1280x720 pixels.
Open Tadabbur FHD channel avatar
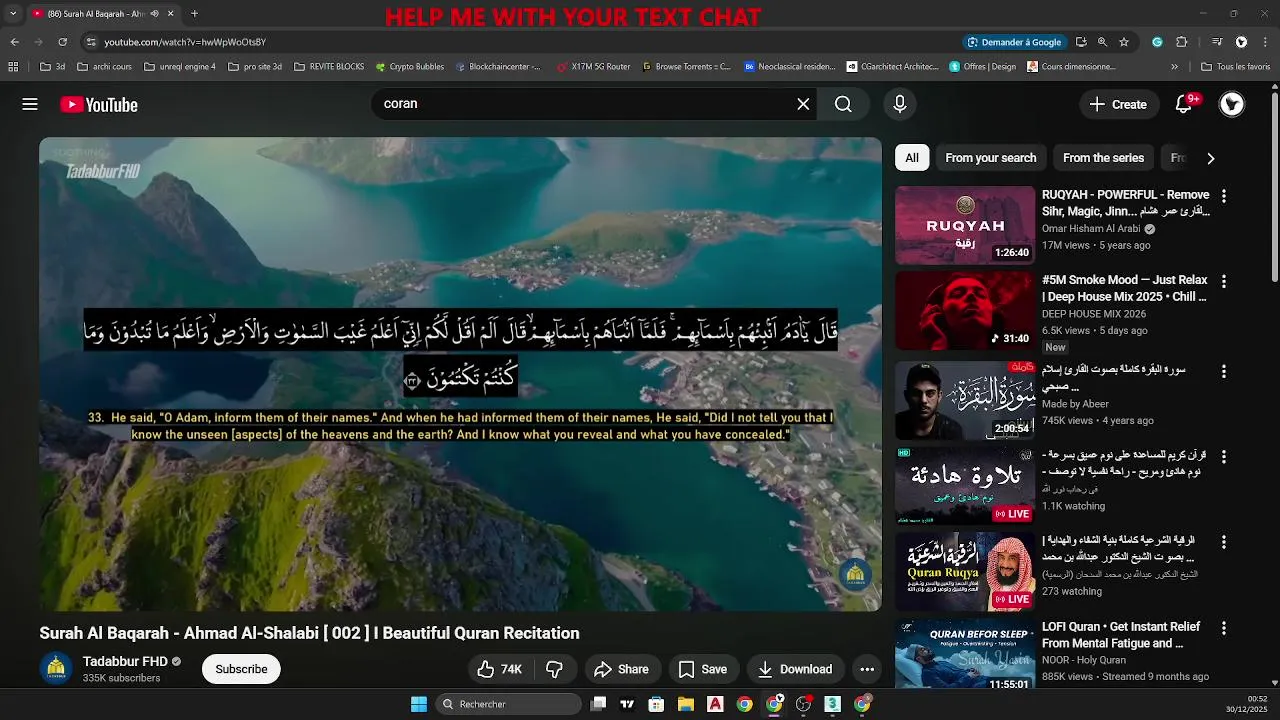click(56, 668)
